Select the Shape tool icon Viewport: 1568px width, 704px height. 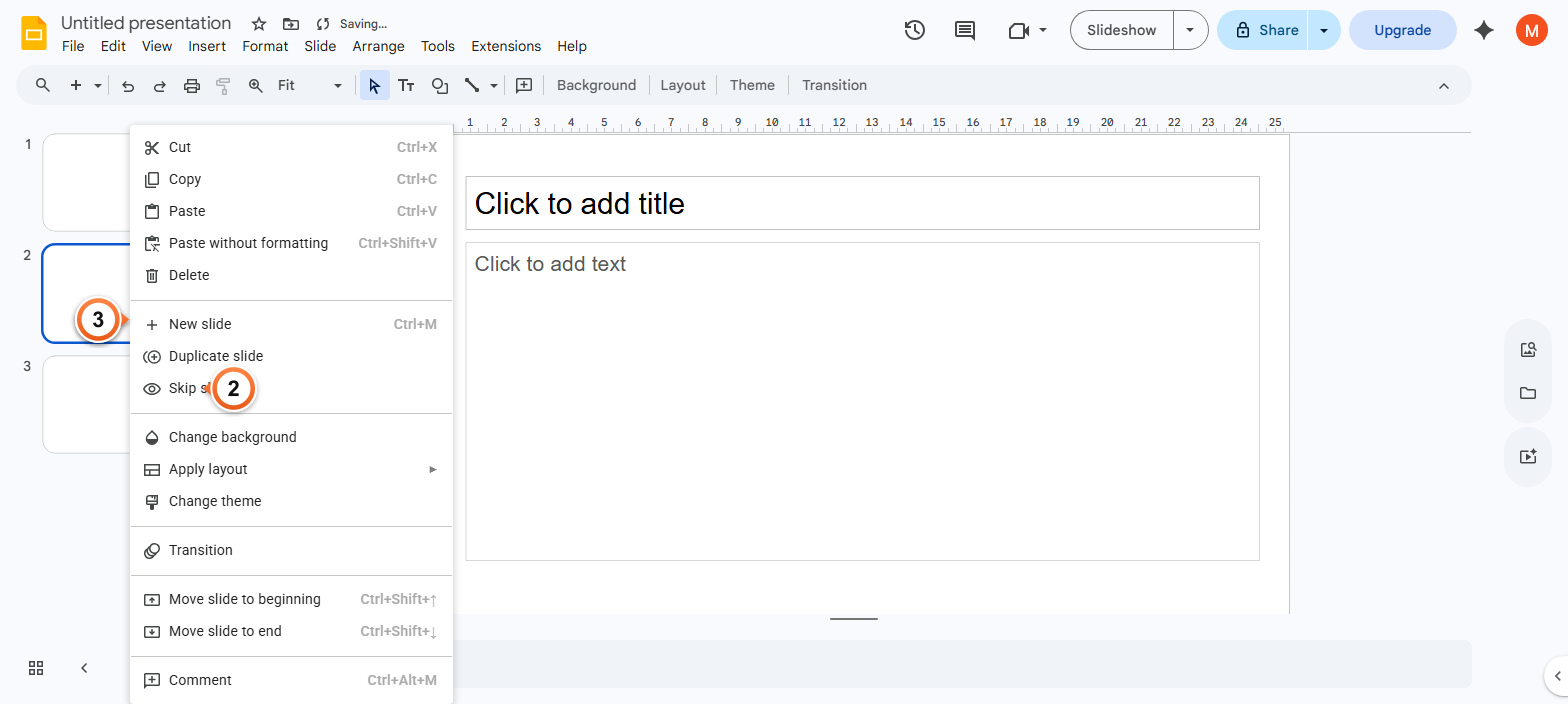click(x=439, y=86)
